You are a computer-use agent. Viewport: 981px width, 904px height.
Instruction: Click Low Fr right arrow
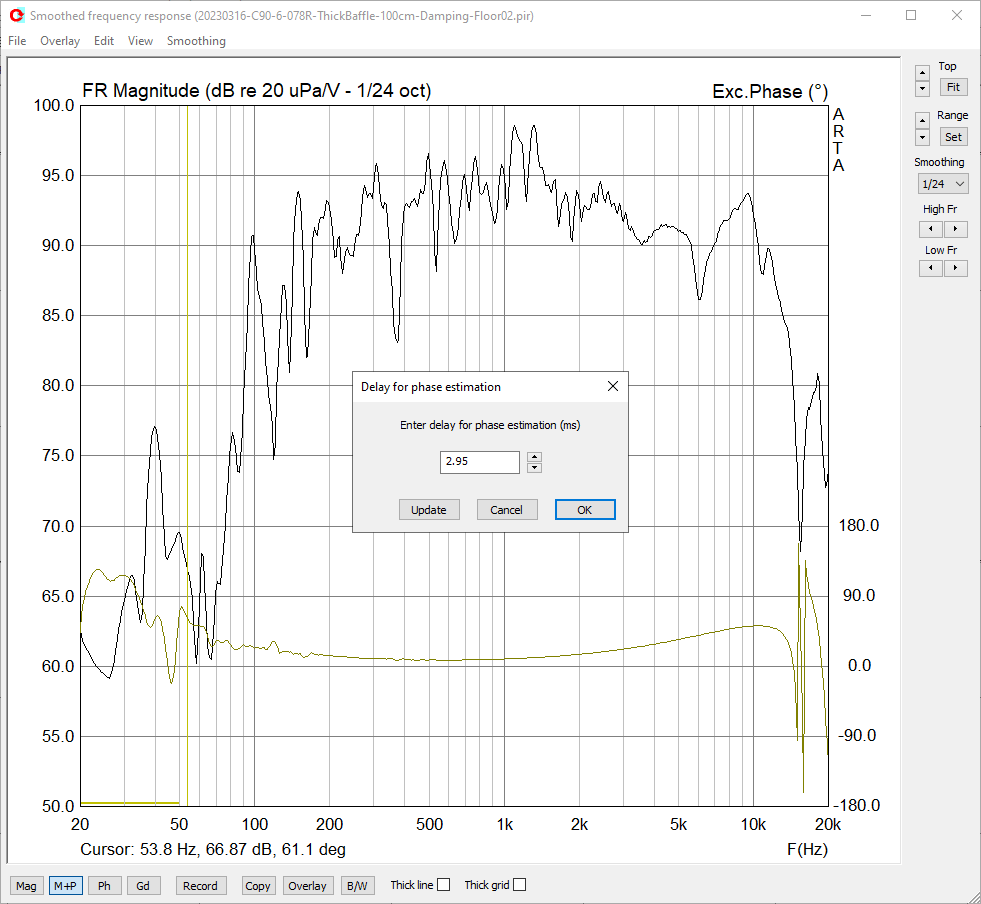(x=955, y=268)
